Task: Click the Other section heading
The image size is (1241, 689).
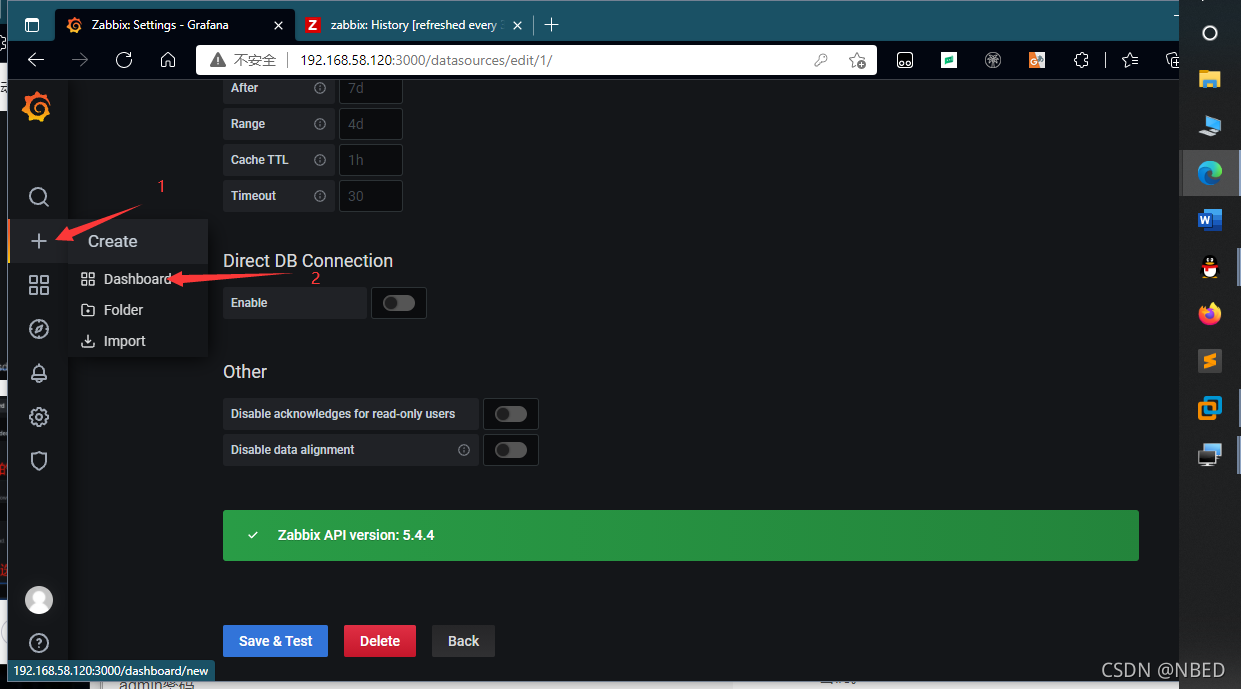Action: pyautogui.click(x=245, y=372)
